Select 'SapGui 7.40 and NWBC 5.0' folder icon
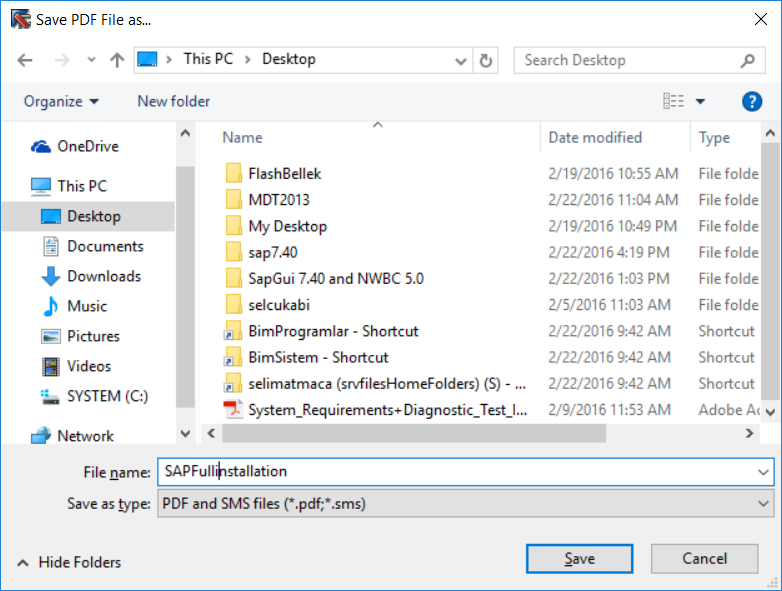The width and height of the screenshot is (782, 591). pyautogui.click(x=233, y=278)
